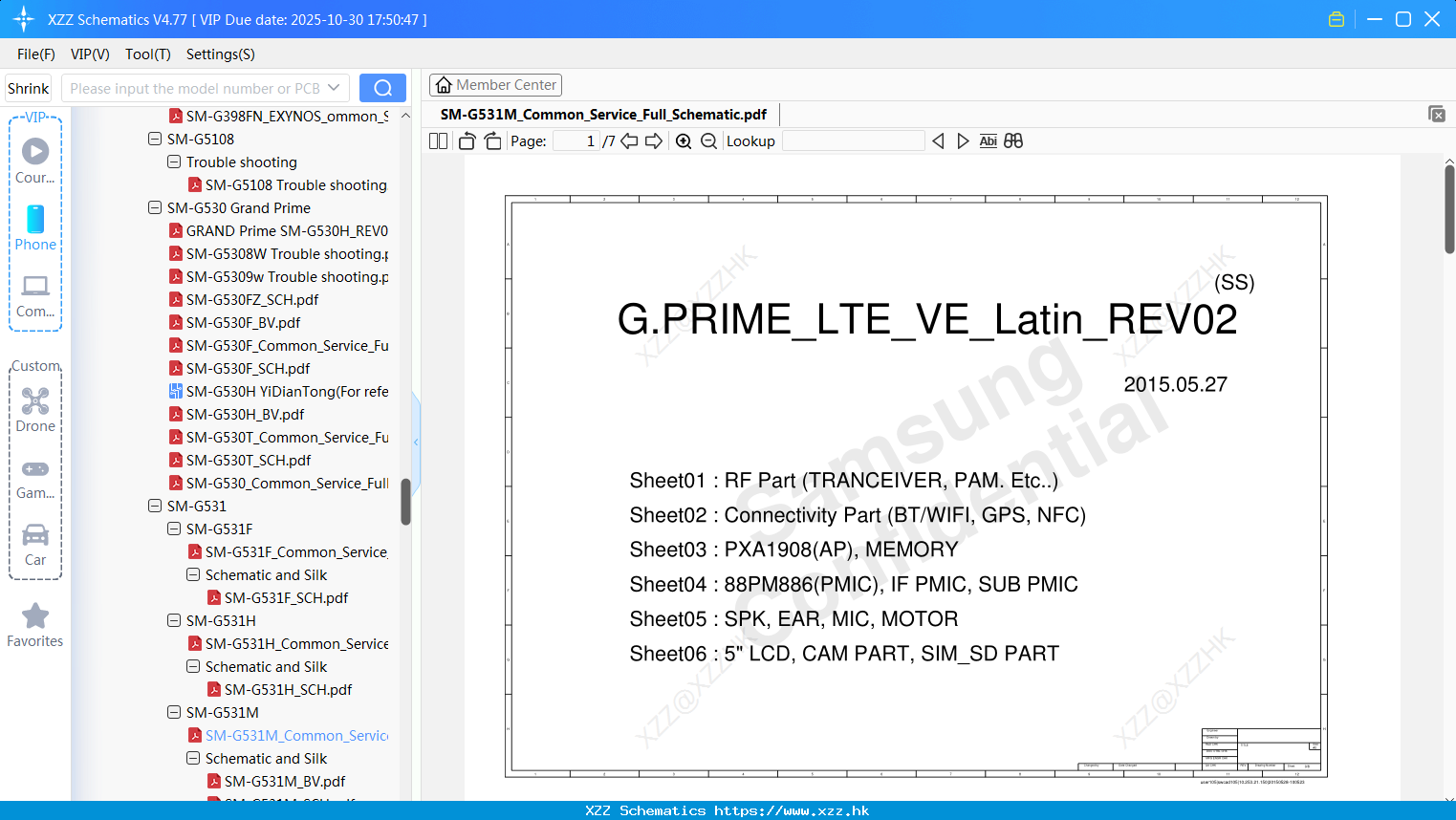Collapse the SM-G531M node

[x=174, y=712]
